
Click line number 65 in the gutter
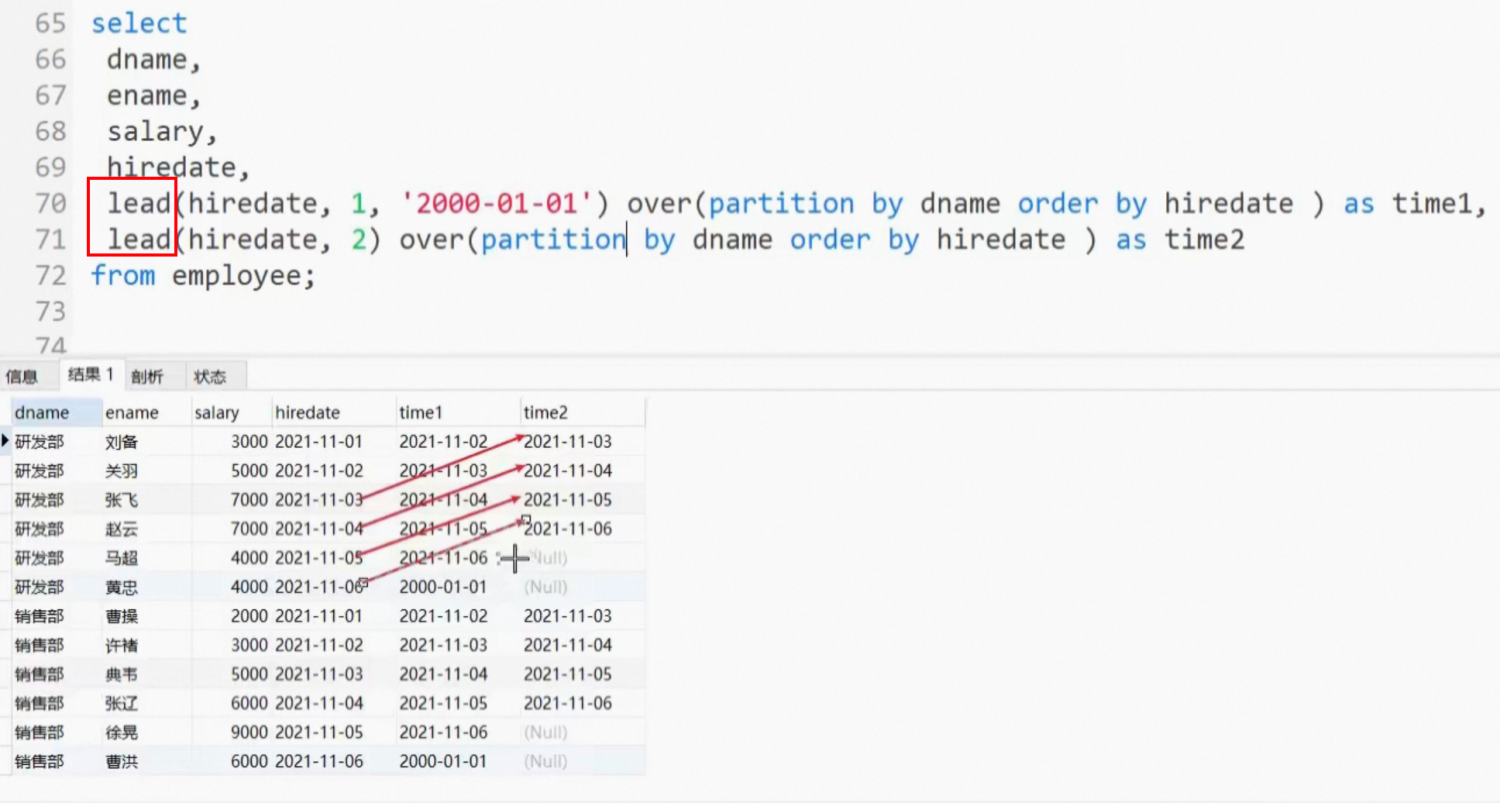point(50,23)
